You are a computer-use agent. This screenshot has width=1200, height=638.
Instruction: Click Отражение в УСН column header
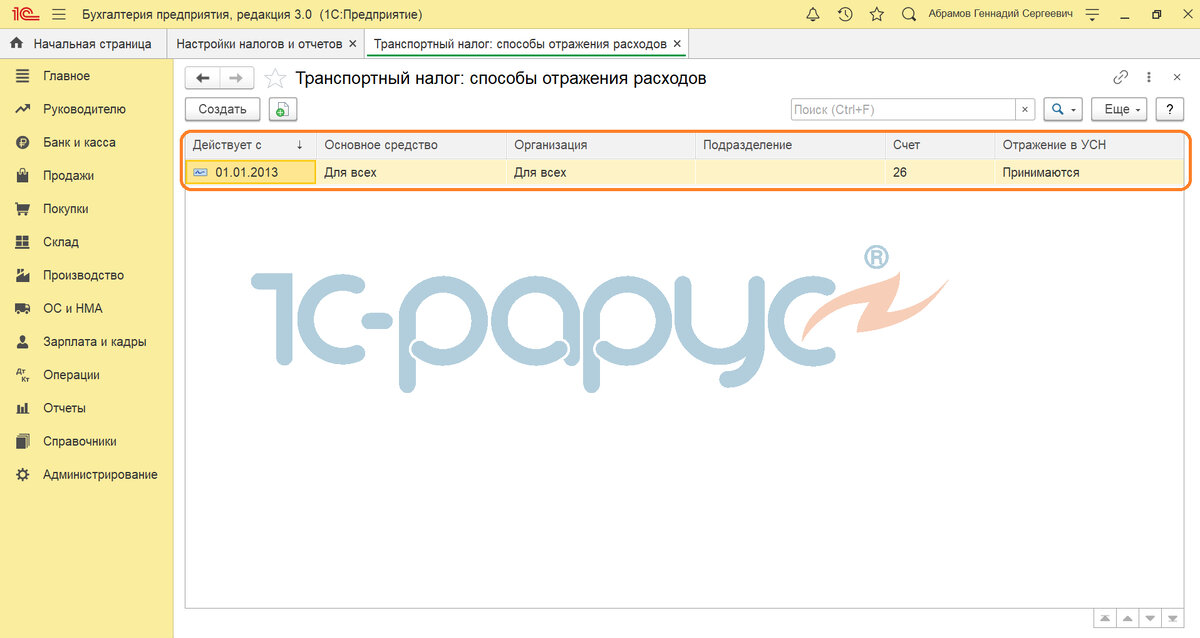1090,145
